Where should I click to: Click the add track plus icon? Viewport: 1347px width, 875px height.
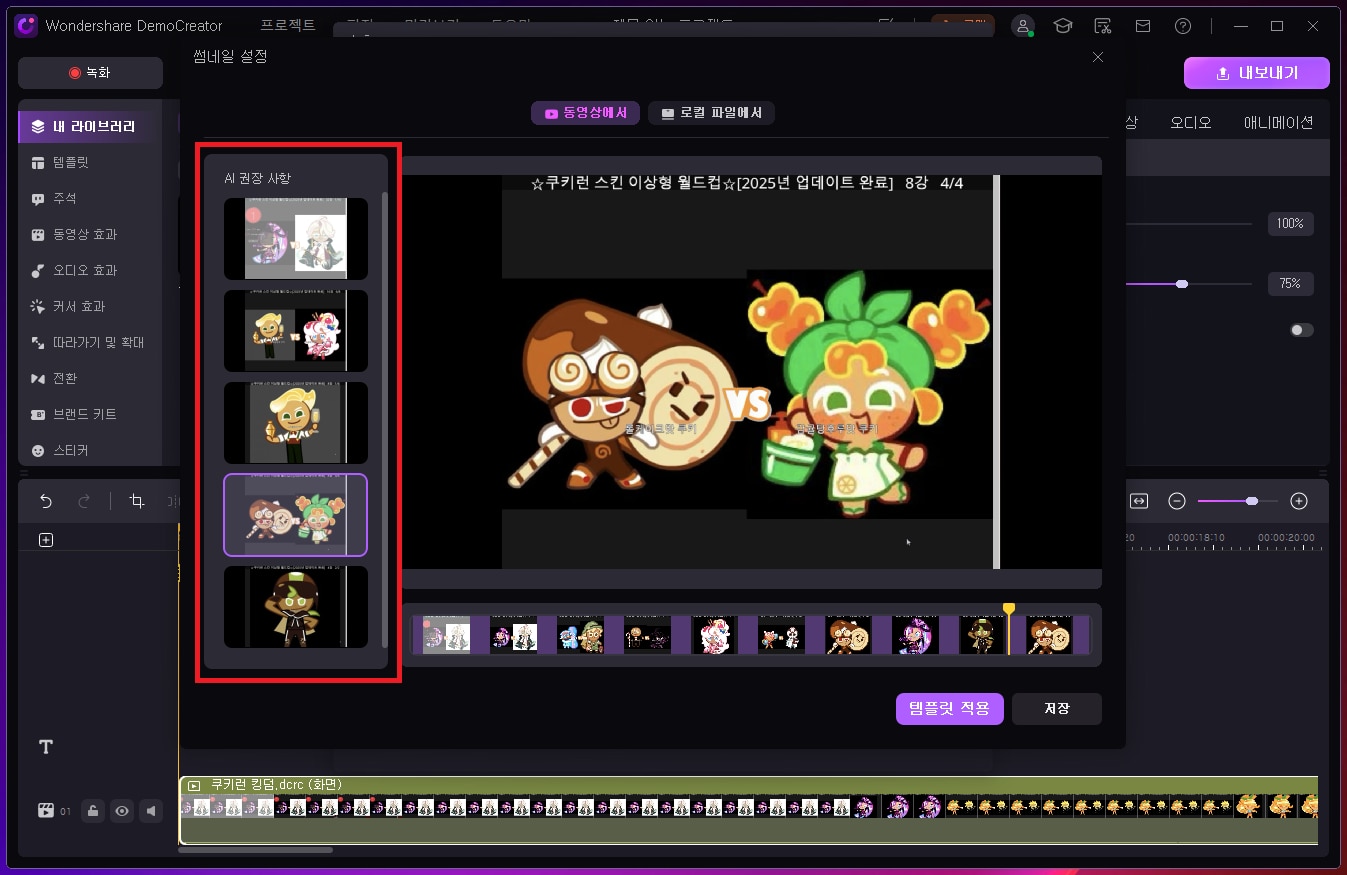[x=46, y=540]
